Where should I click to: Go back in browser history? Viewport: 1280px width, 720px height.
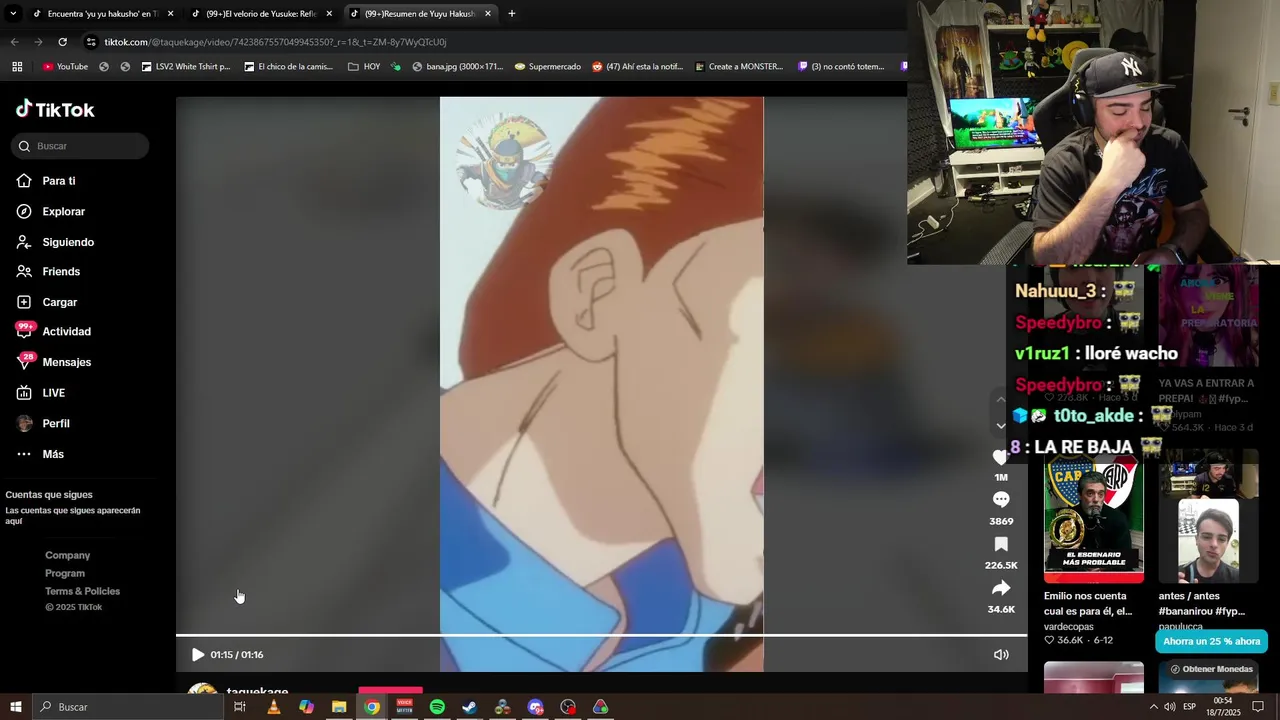pos(14,42)
